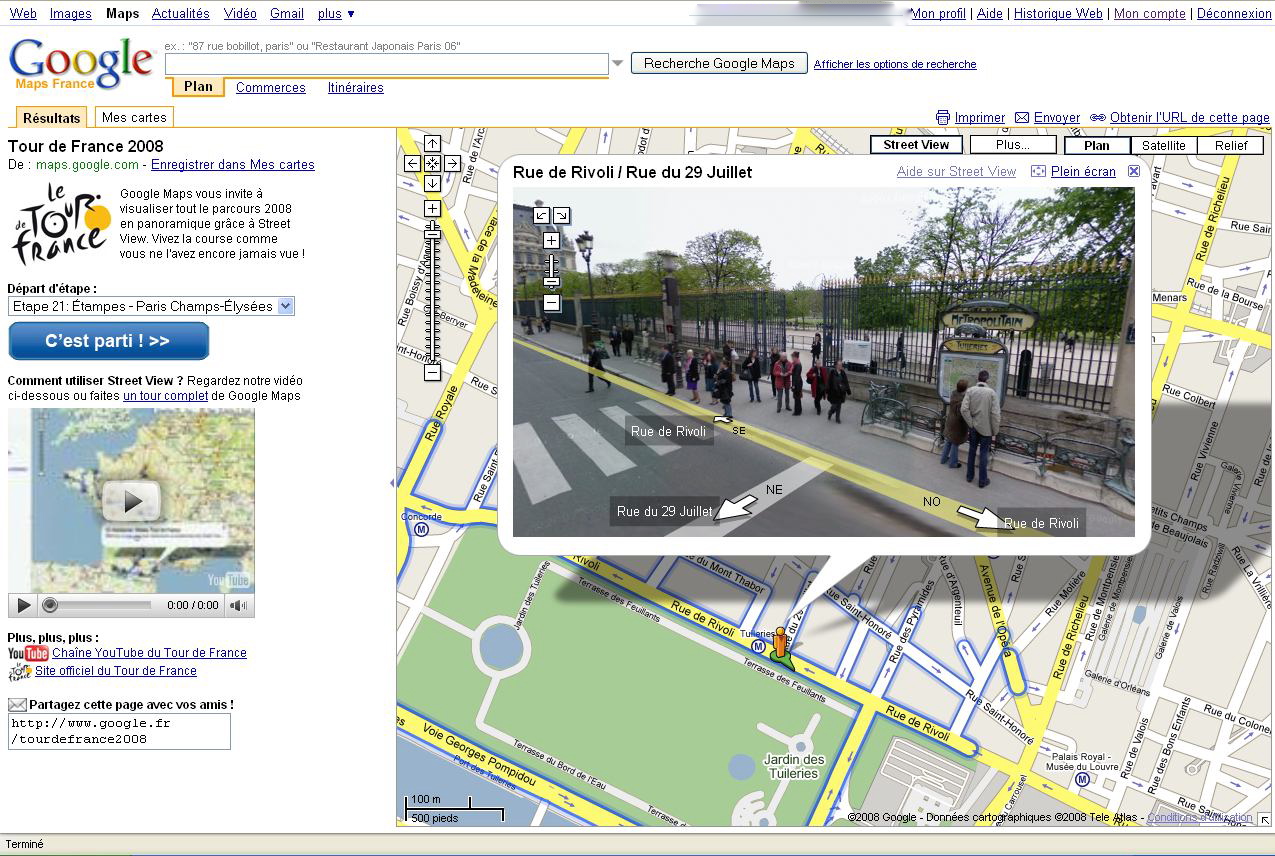Screen dimensions: 1275x856
Task: Open Chaîne YouTube du Tour de France
Action: (x=150, y=653)
